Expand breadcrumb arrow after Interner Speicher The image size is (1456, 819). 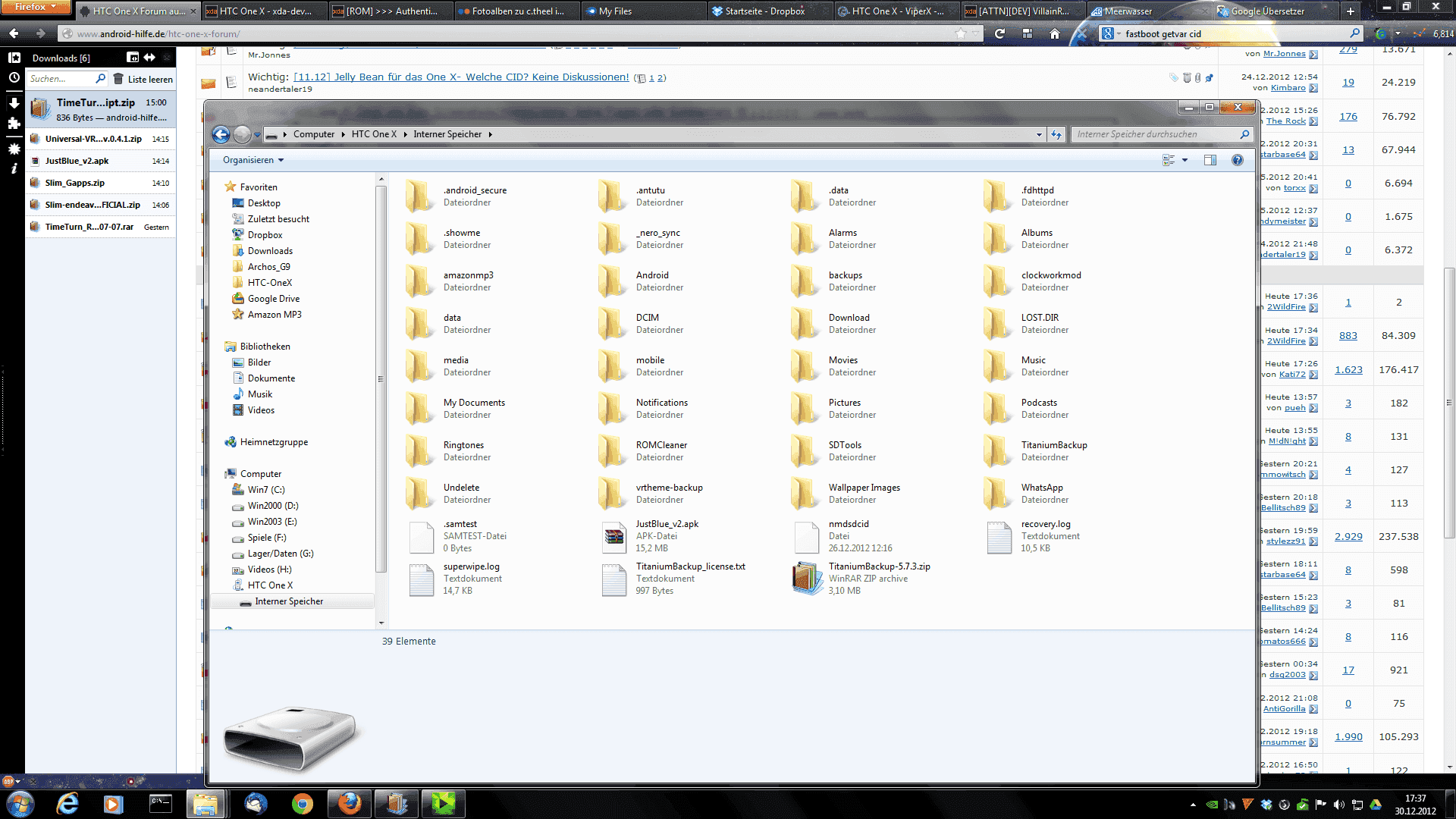tap(490, 134)
